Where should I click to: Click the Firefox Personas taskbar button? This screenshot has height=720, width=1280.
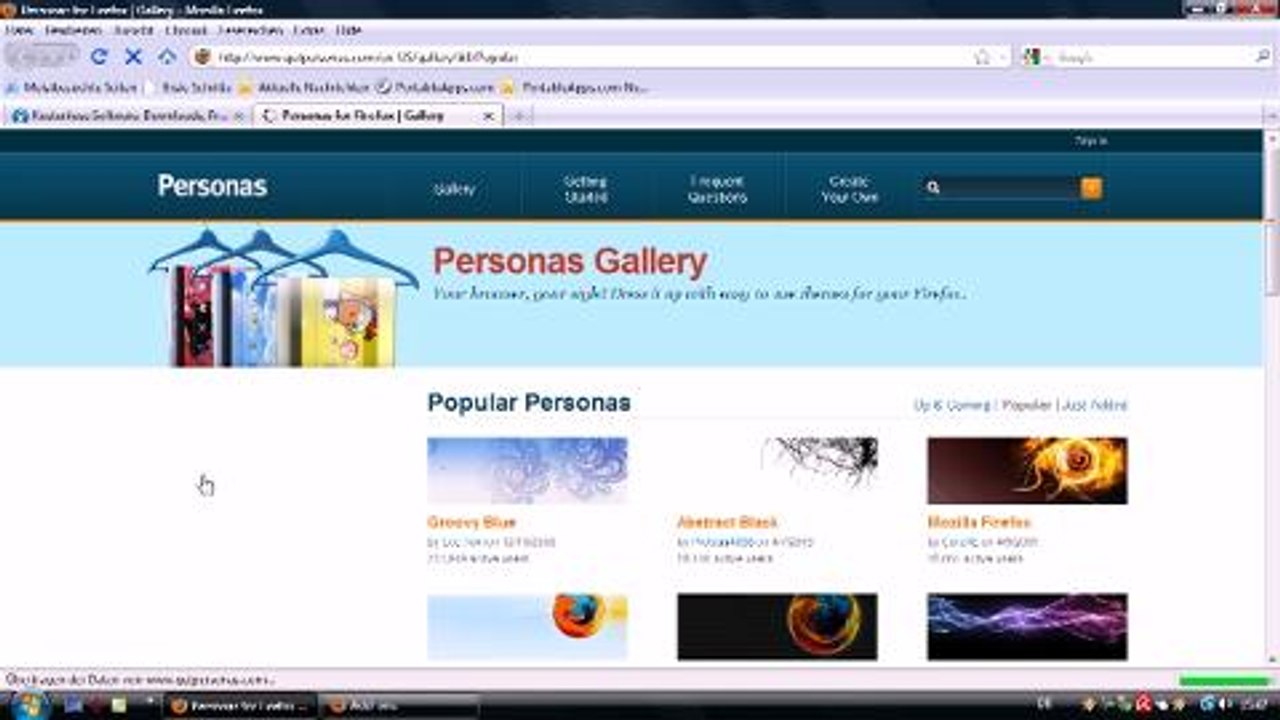(241, 705)
